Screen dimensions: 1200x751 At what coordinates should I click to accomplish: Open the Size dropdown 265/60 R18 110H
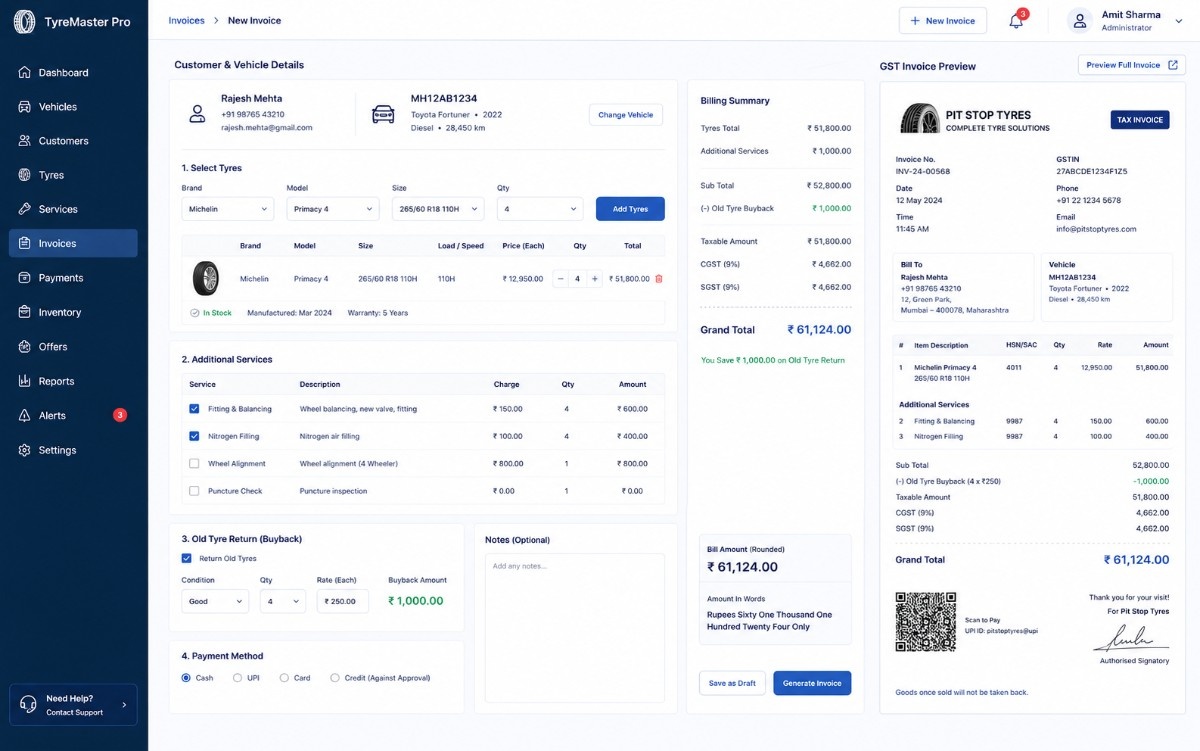click(438, 209)
